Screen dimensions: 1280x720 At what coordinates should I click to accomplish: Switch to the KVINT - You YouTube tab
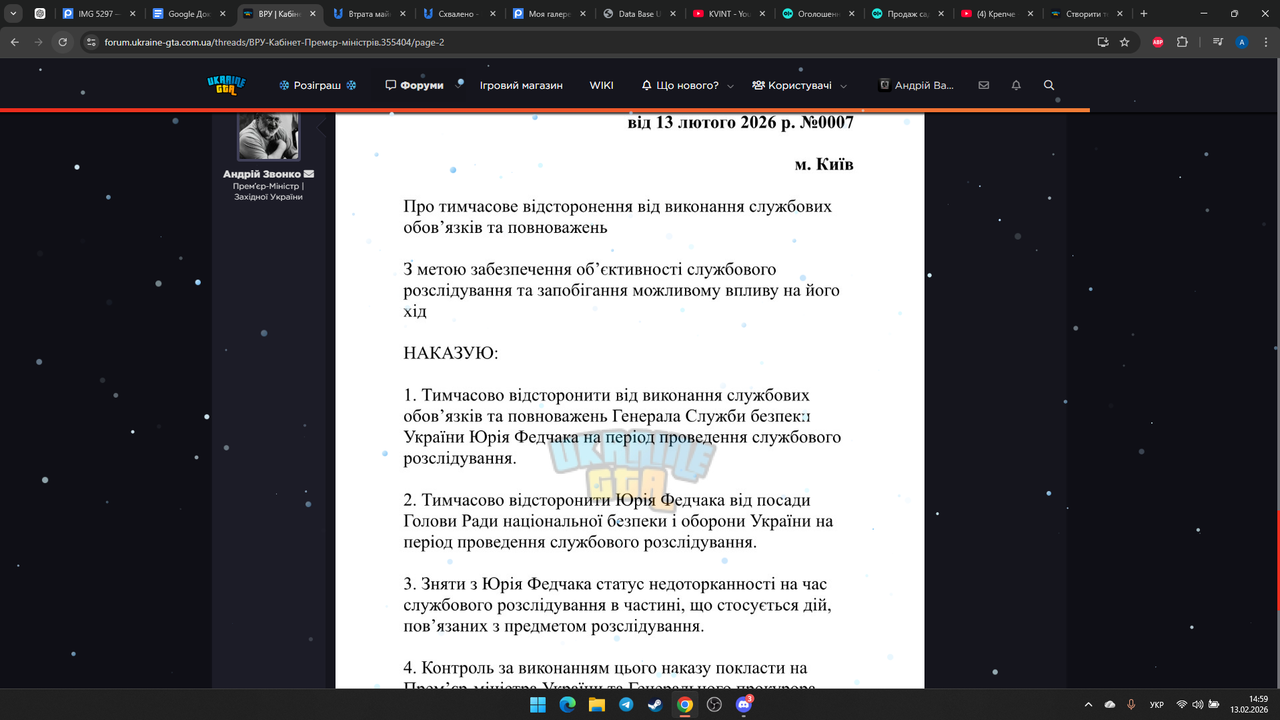[726, 14]
